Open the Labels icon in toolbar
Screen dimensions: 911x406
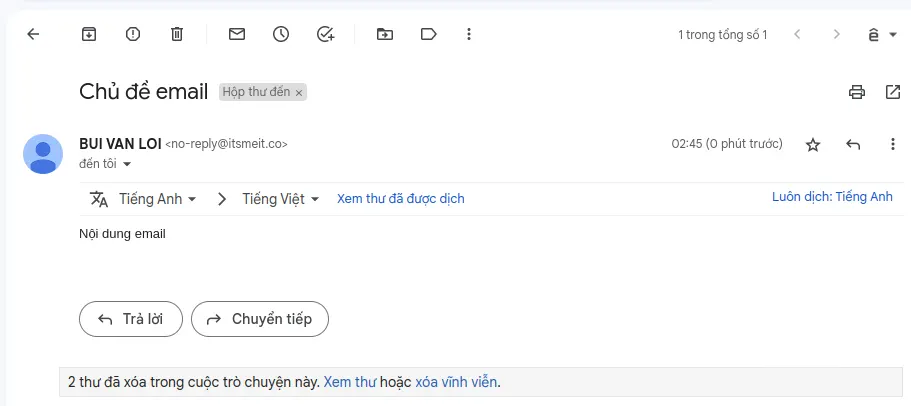[429, 34]
